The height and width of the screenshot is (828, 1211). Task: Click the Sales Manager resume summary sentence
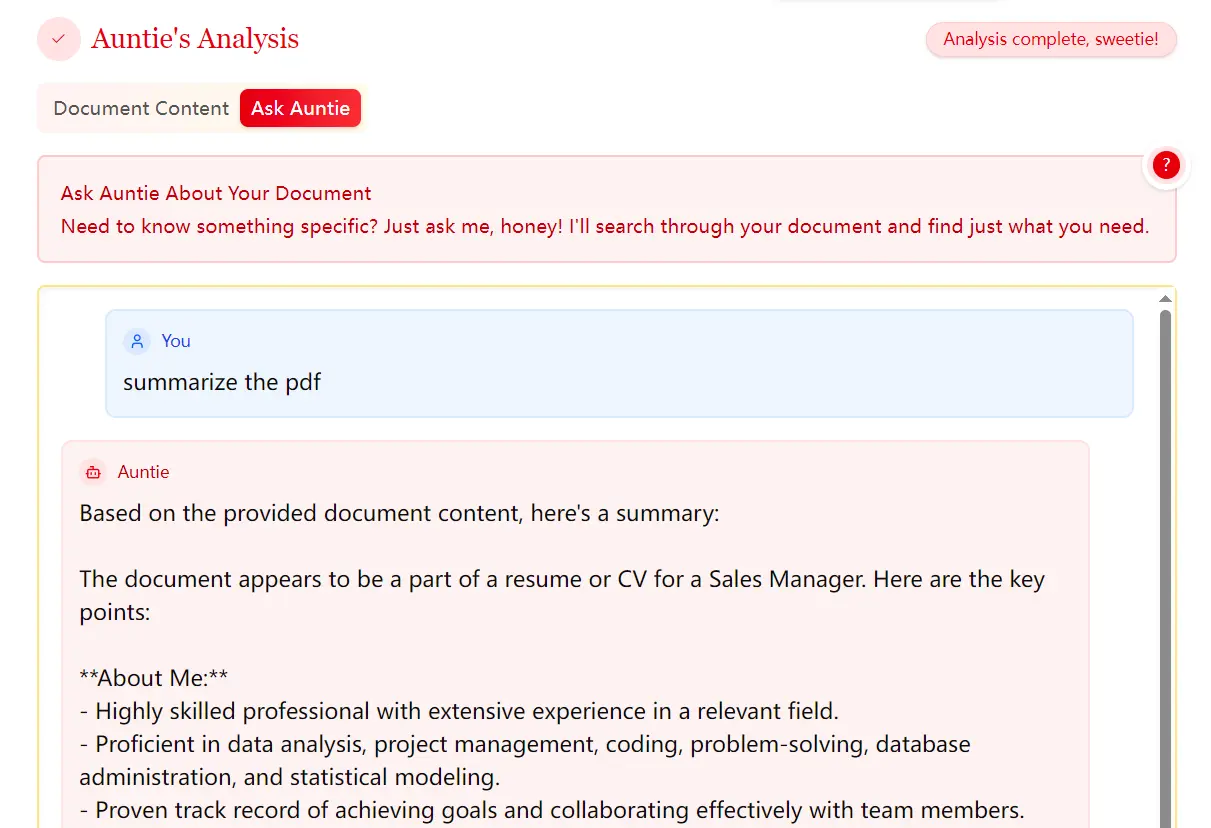pos(561,580)
